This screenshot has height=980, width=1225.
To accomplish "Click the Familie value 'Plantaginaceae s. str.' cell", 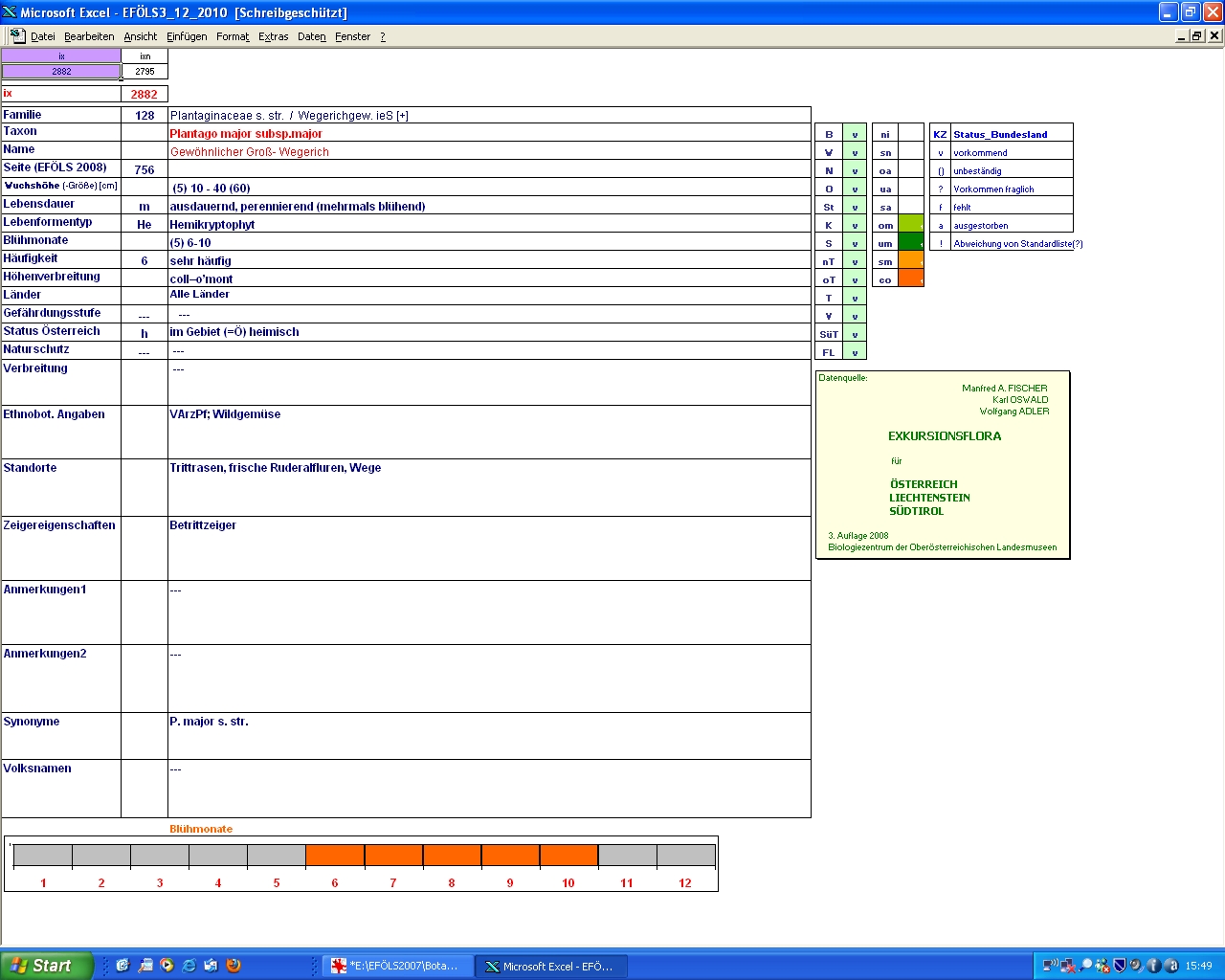I will point(489,115).
